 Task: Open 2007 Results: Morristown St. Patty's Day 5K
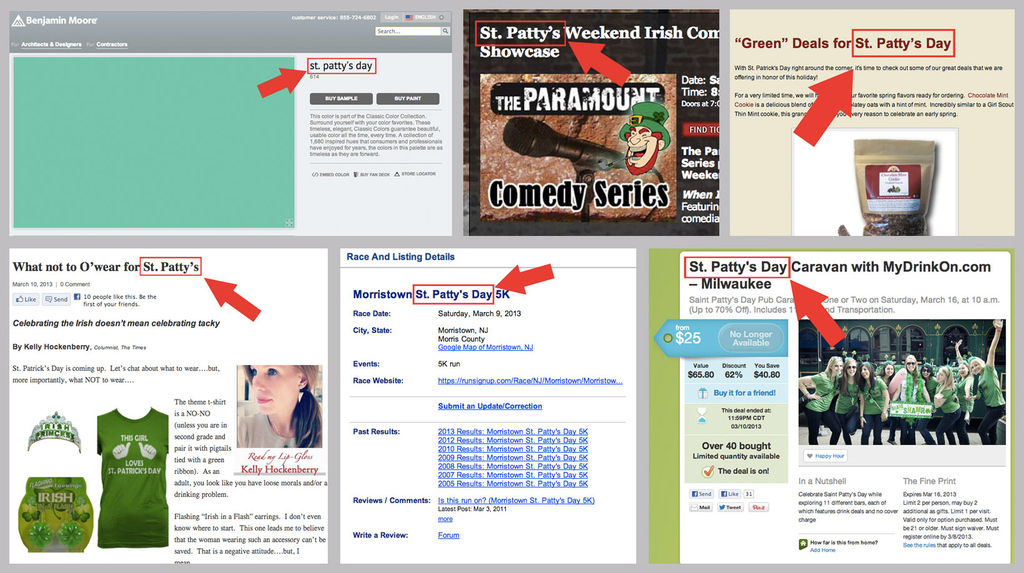(513, 475)
